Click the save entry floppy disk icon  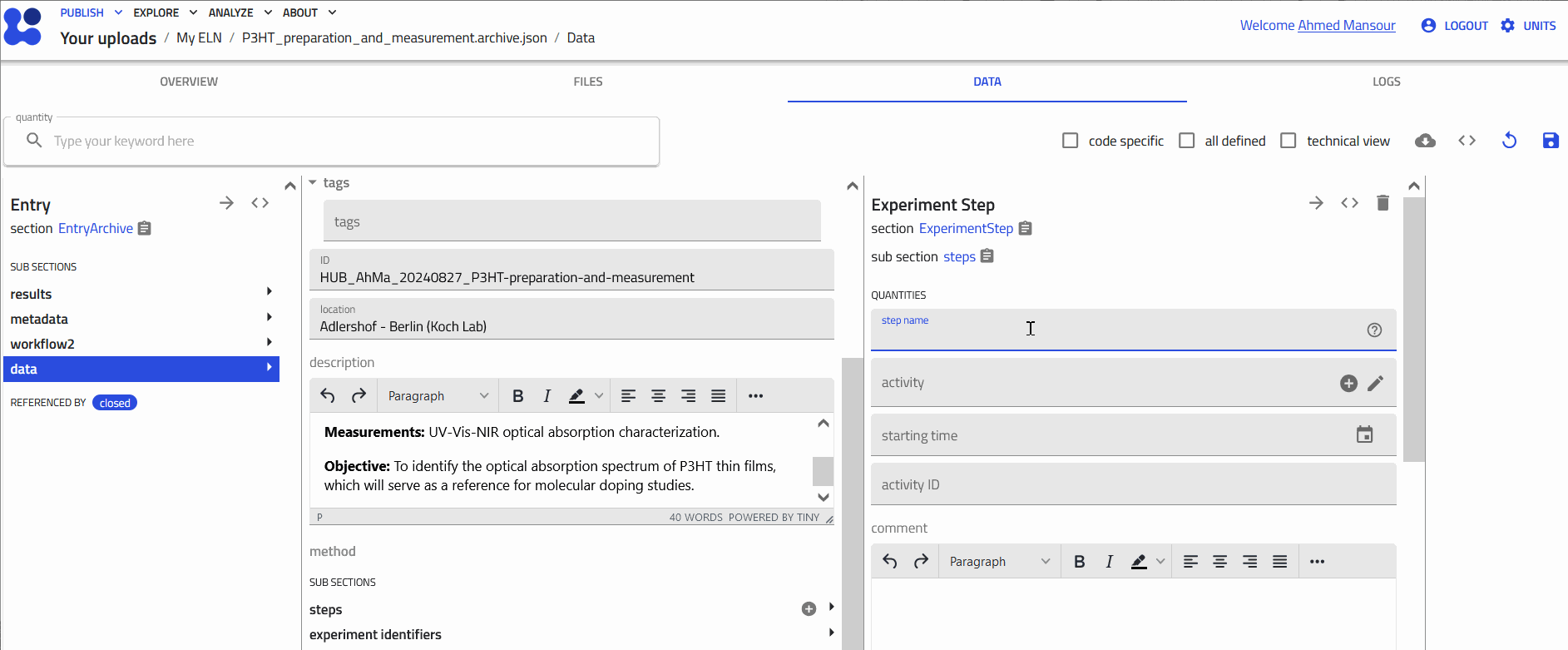[1551, 141]
